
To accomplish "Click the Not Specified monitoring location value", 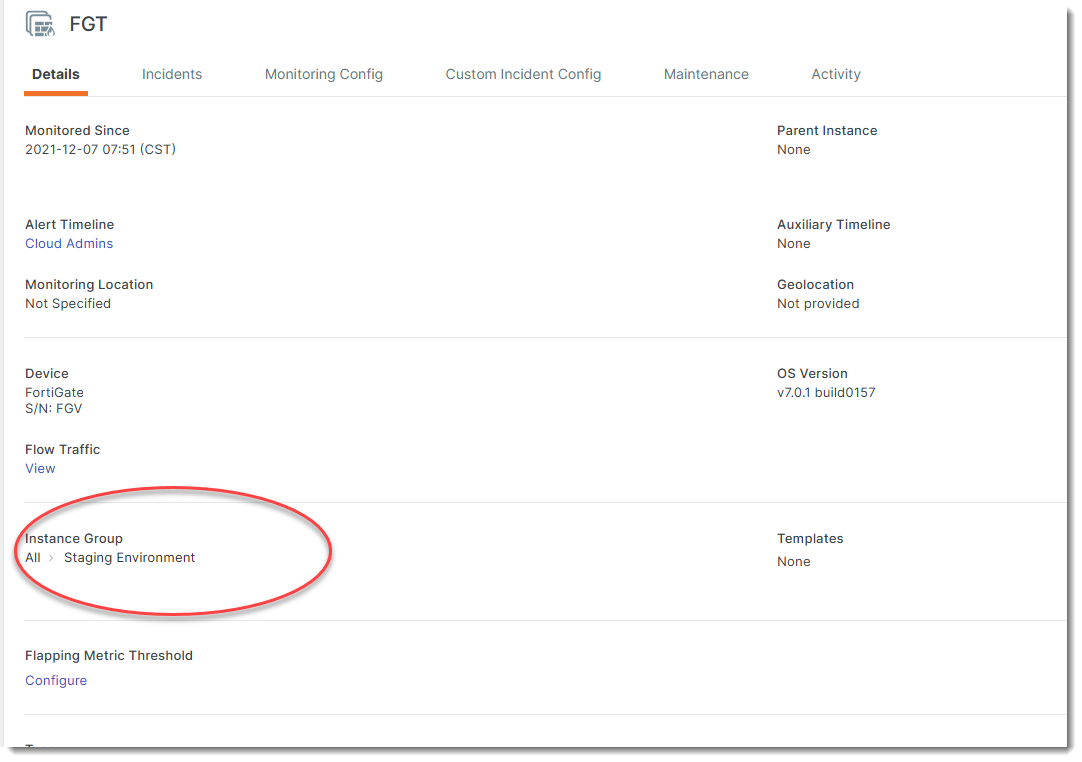I will pyautogui.click(x=68, y=304).
